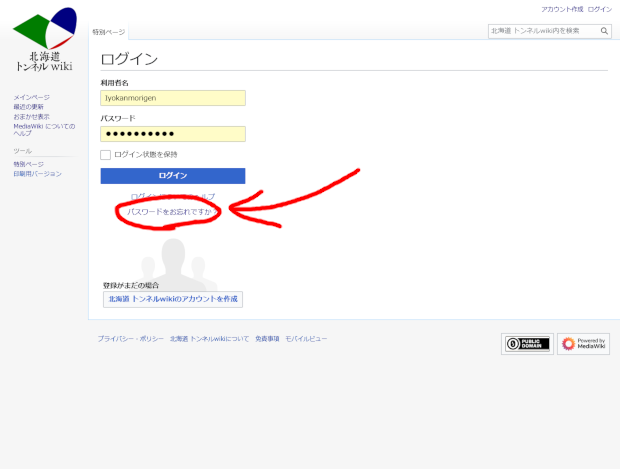This screenshot has width=620, height=469.
Task: Toggle the ログイン状態を保持 checkbox
Action: (x=106, y=155)
